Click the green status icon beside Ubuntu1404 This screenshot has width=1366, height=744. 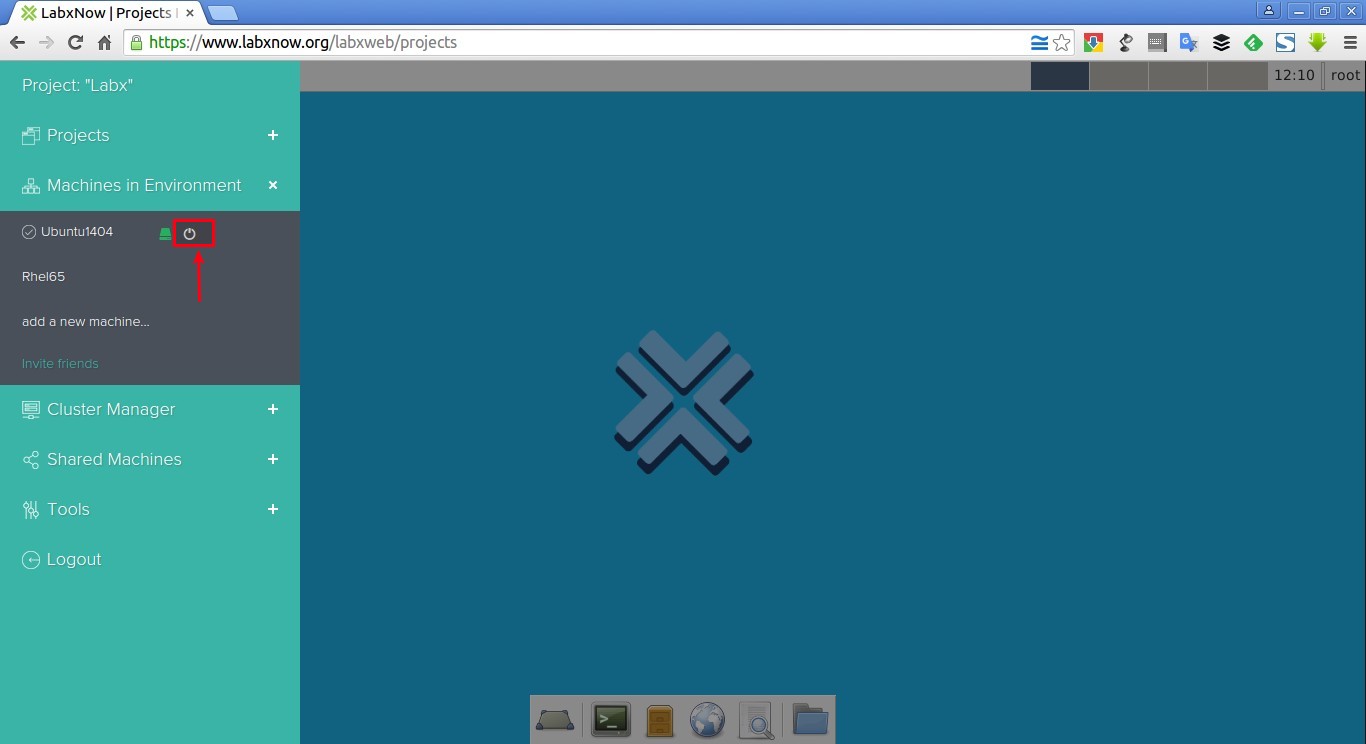pos(166,234)
